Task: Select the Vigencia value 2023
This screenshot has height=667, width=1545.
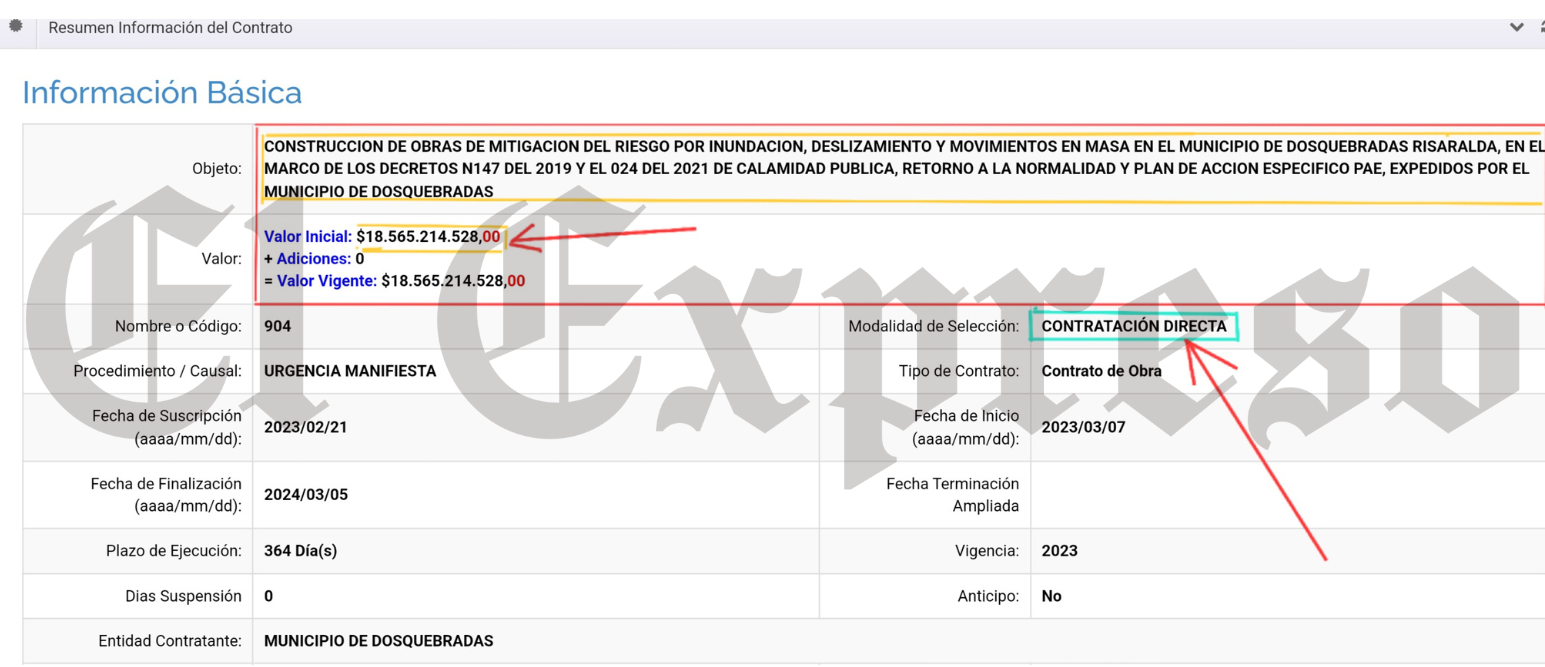Action: (x=1059, y=550)
